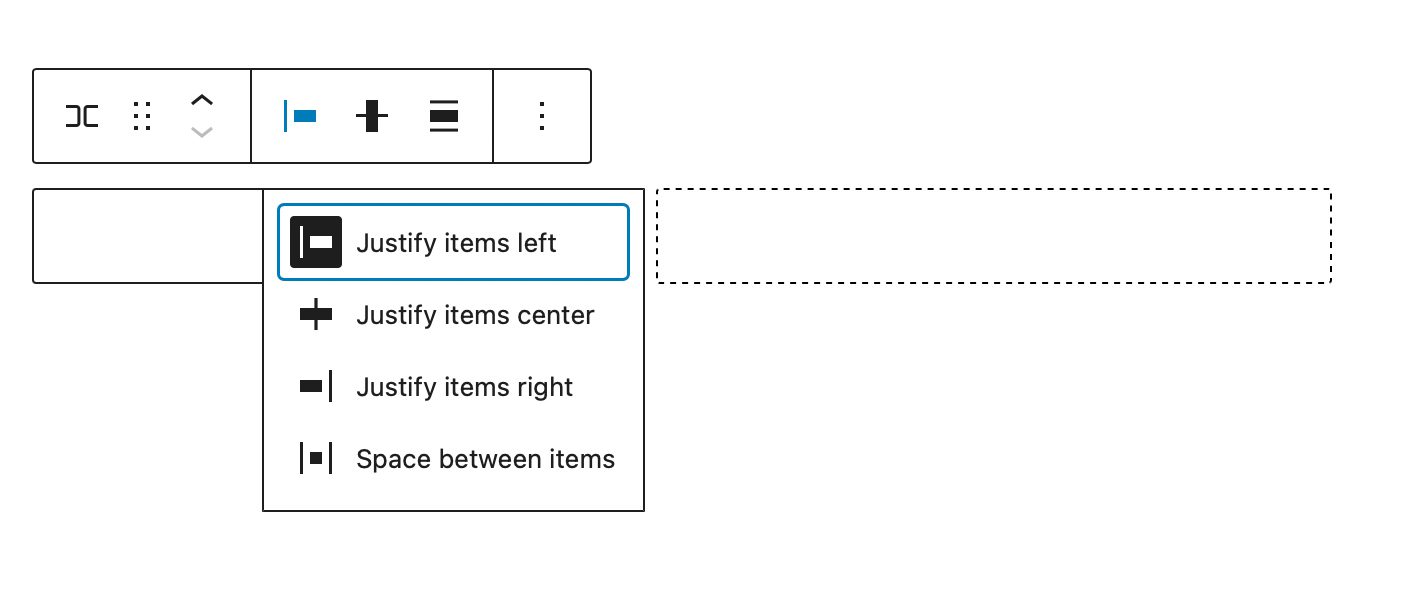Open the vertical alignment control in toolbar
The width and height of the screenshot is (1428, 596).
(371, 117)
